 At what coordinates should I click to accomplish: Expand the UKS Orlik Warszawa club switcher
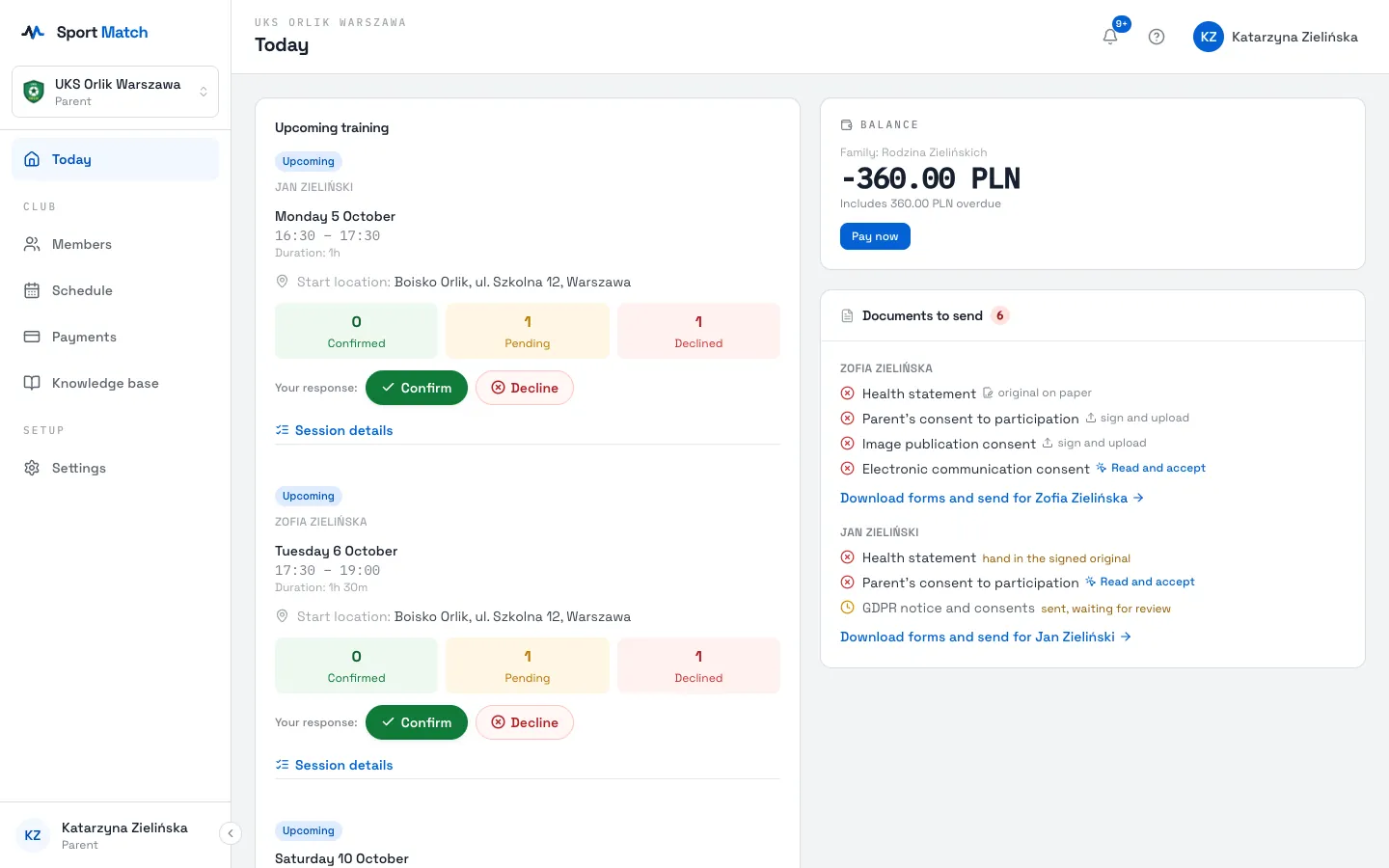[116, 92]
